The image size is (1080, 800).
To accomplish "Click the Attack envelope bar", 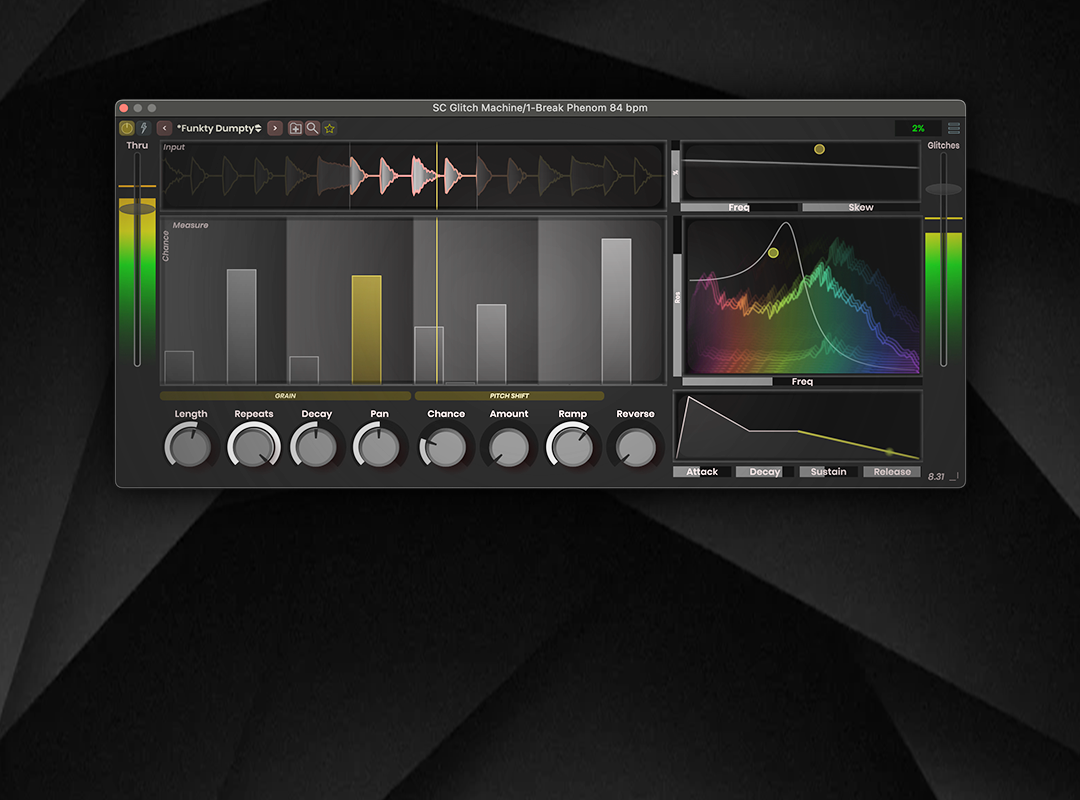I will click(702, 472).
